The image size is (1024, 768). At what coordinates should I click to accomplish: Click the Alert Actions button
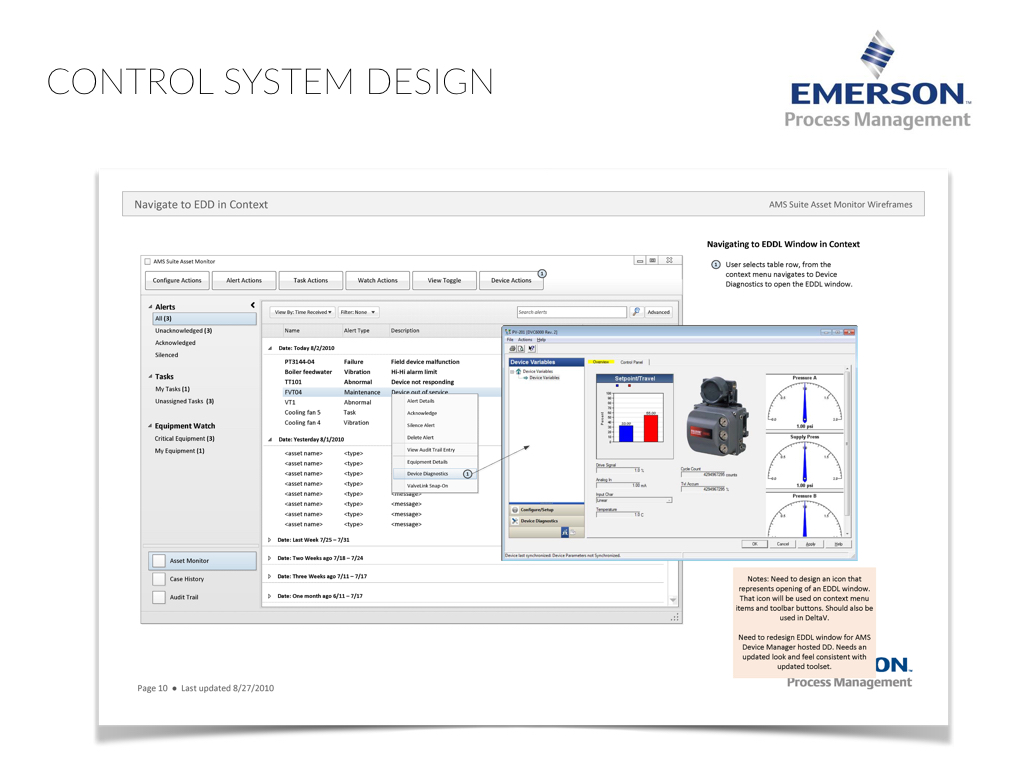tap(244, 280)
